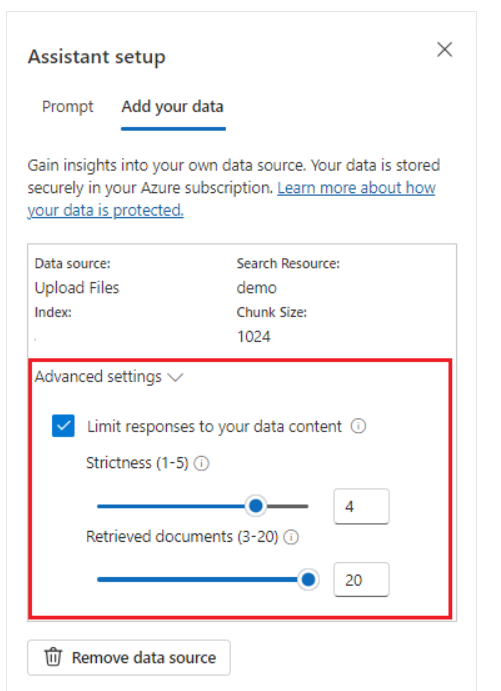This screenshot has height=691, width=501.
Task: Collapse the Advanced settings section
Action: [x=109, y=377]
